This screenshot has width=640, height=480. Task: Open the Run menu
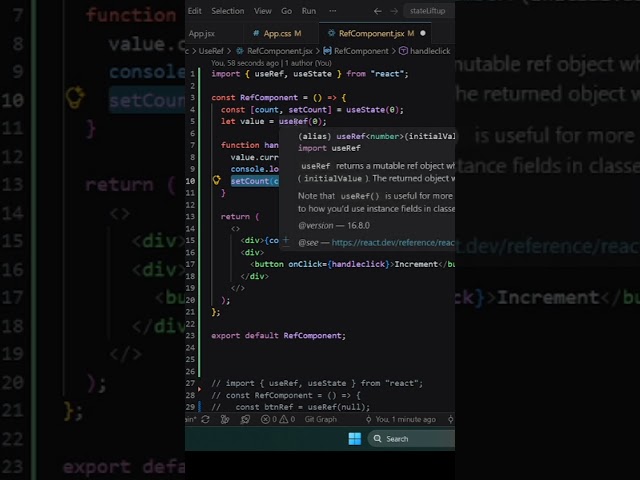point(309,11)
